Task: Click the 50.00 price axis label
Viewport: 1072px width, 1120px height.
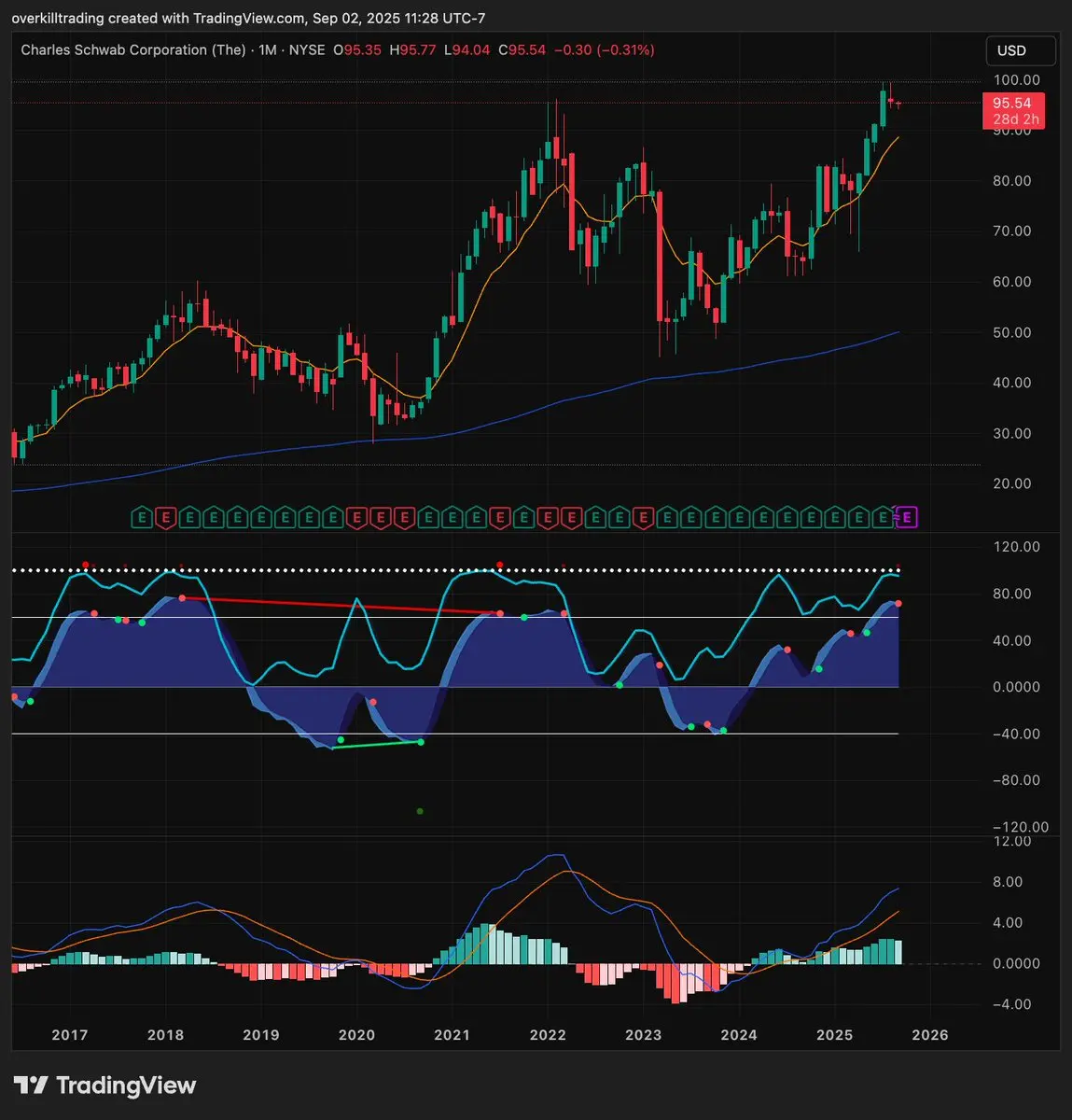Action: 1012,332
